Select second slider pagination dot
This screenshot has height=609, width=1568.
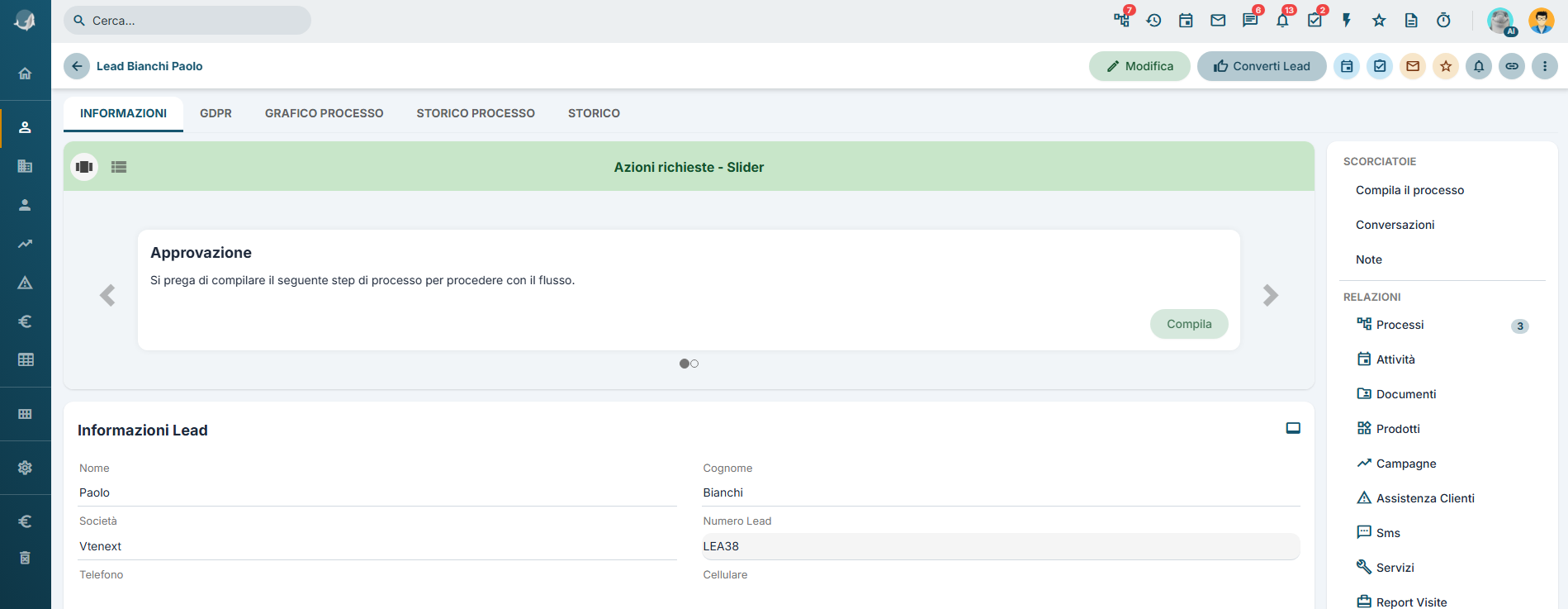point(694,364)
